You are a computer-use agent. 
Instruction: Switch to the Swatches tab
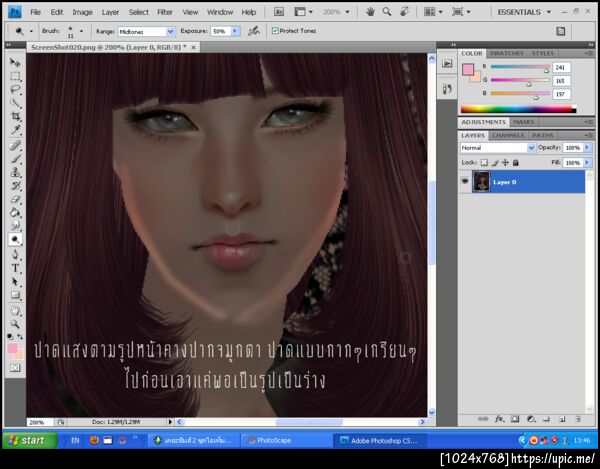(x=506, y=53)
